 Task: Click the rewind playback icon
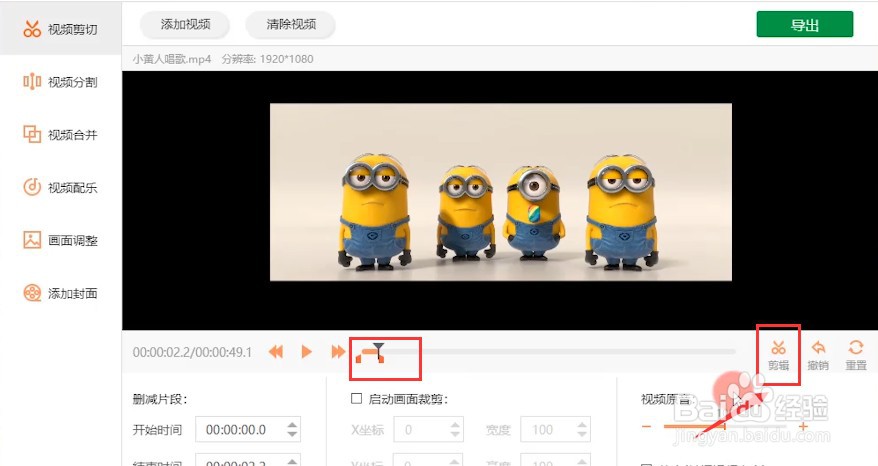pyautogui.click(x=275, y=352)
